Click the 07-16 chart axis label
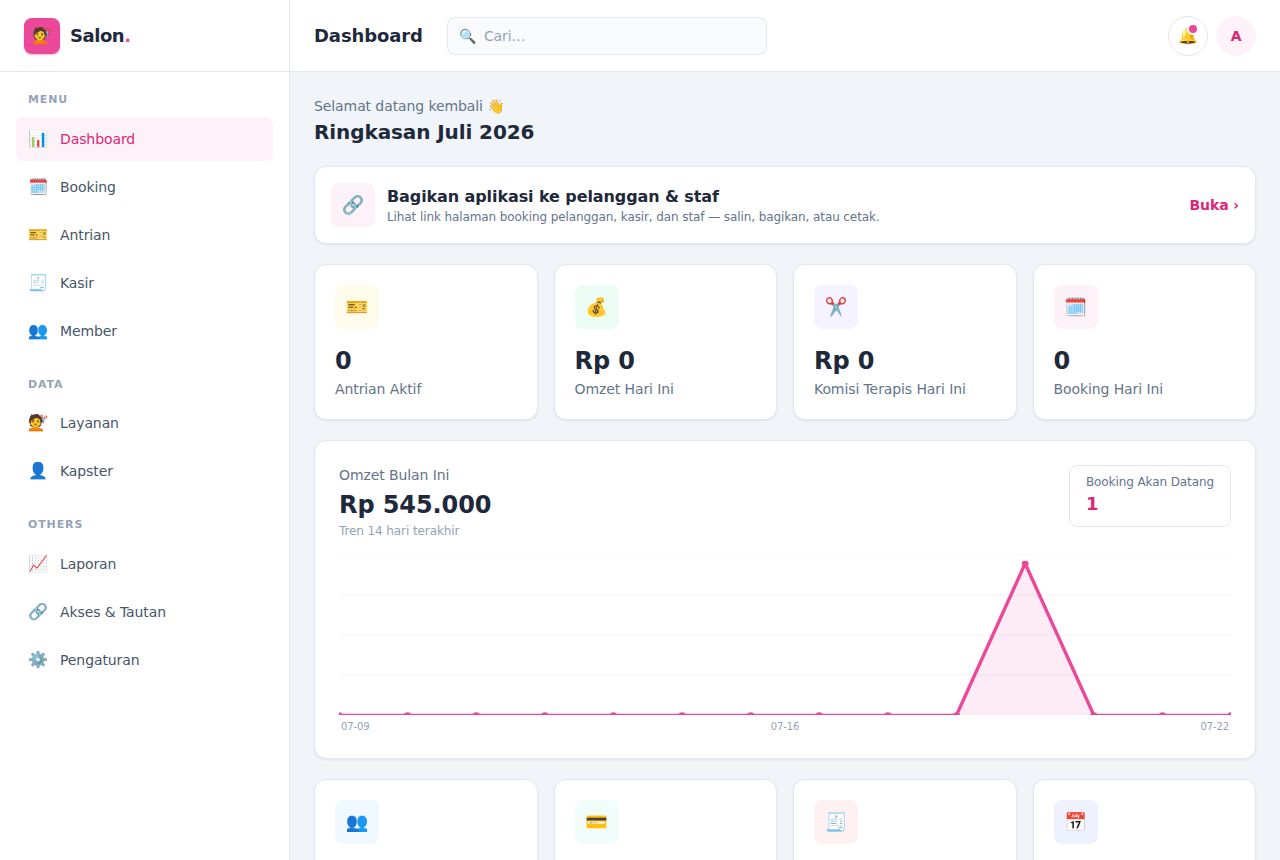 785,726
